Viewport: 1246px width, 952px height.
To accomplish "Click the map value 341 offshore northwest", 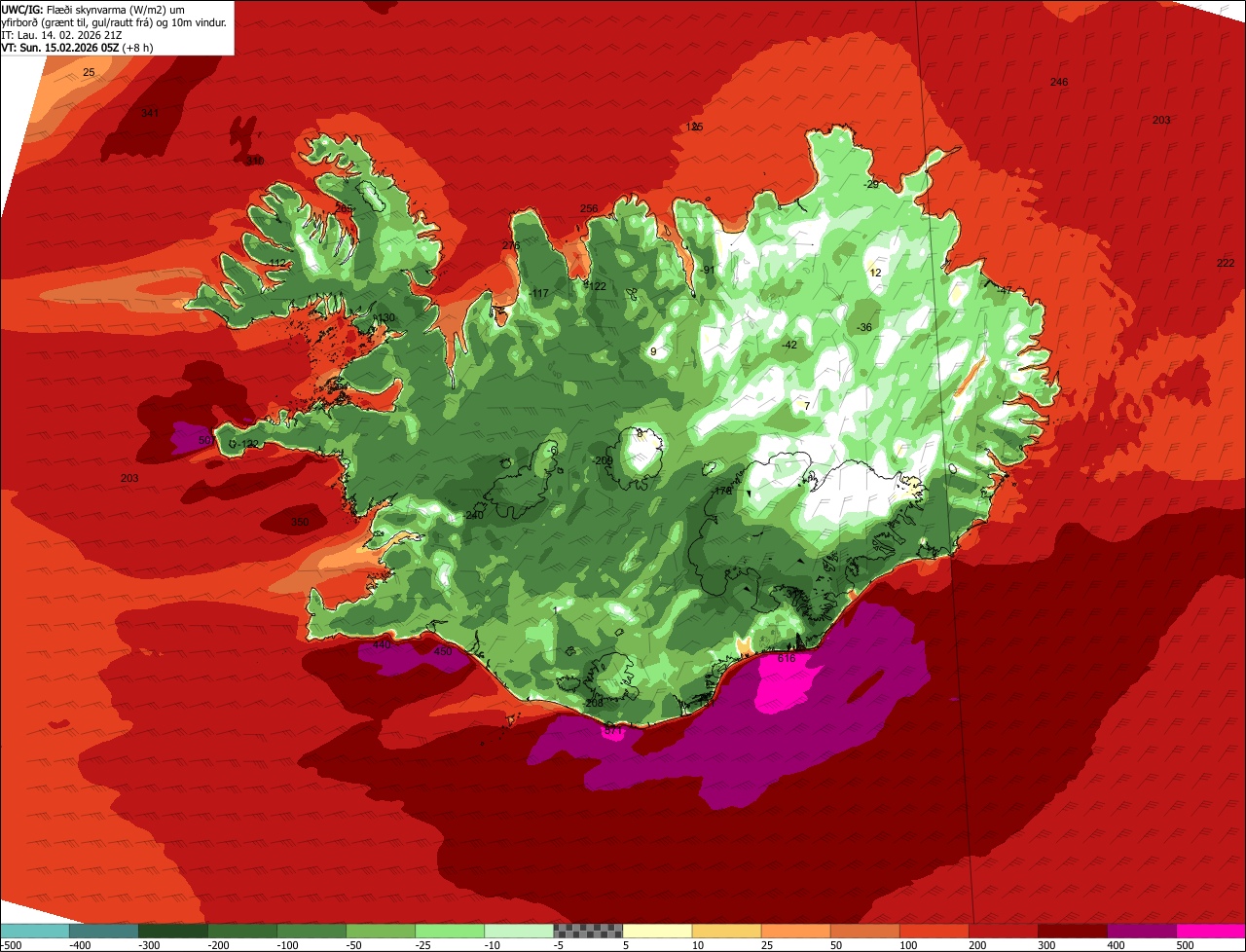I will tap(150, 113).
